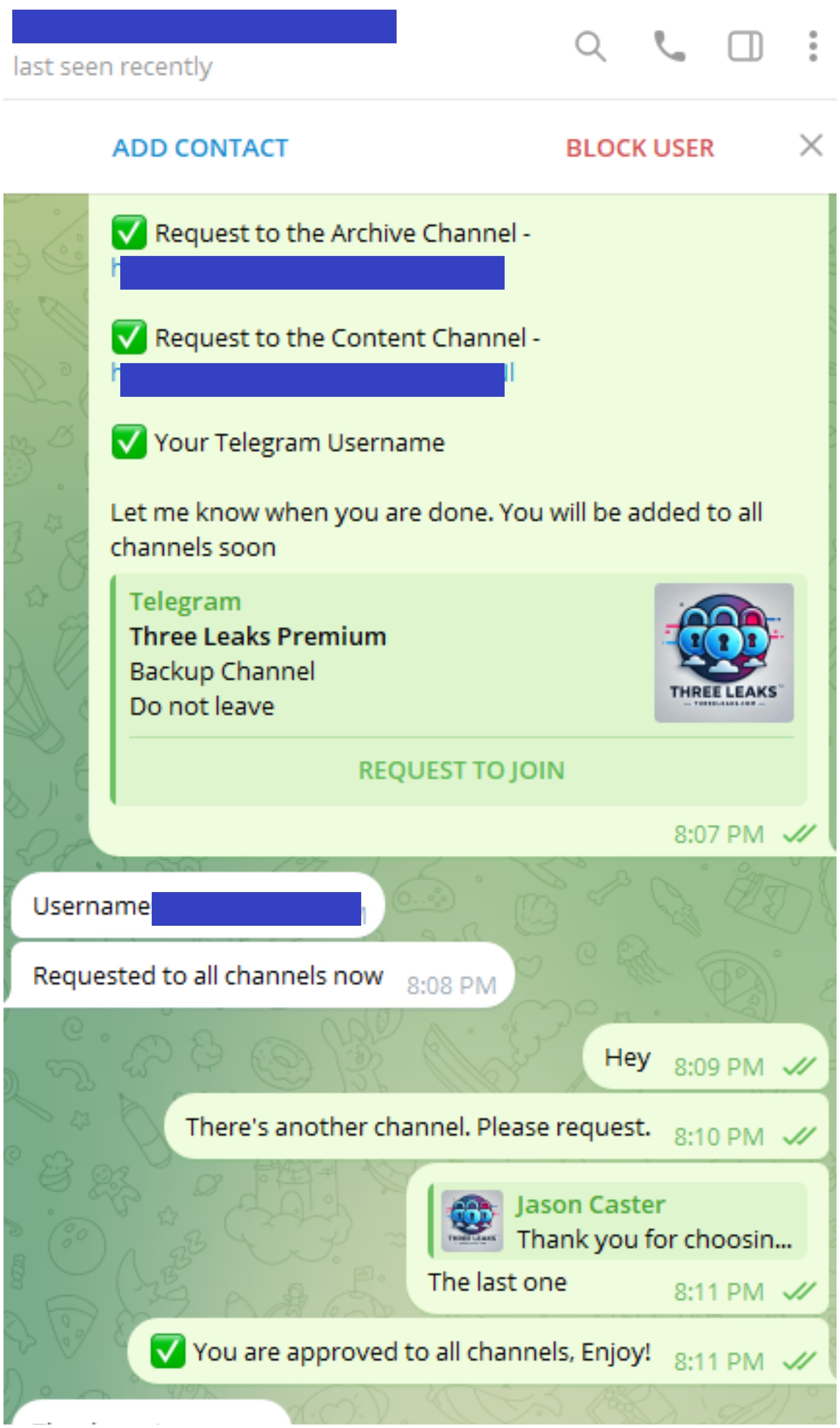Image resolution: width=840 pixels, height=1428 pixels.
Task: Open the Three Leaks logo thumbnail
Action: (724, 653)
